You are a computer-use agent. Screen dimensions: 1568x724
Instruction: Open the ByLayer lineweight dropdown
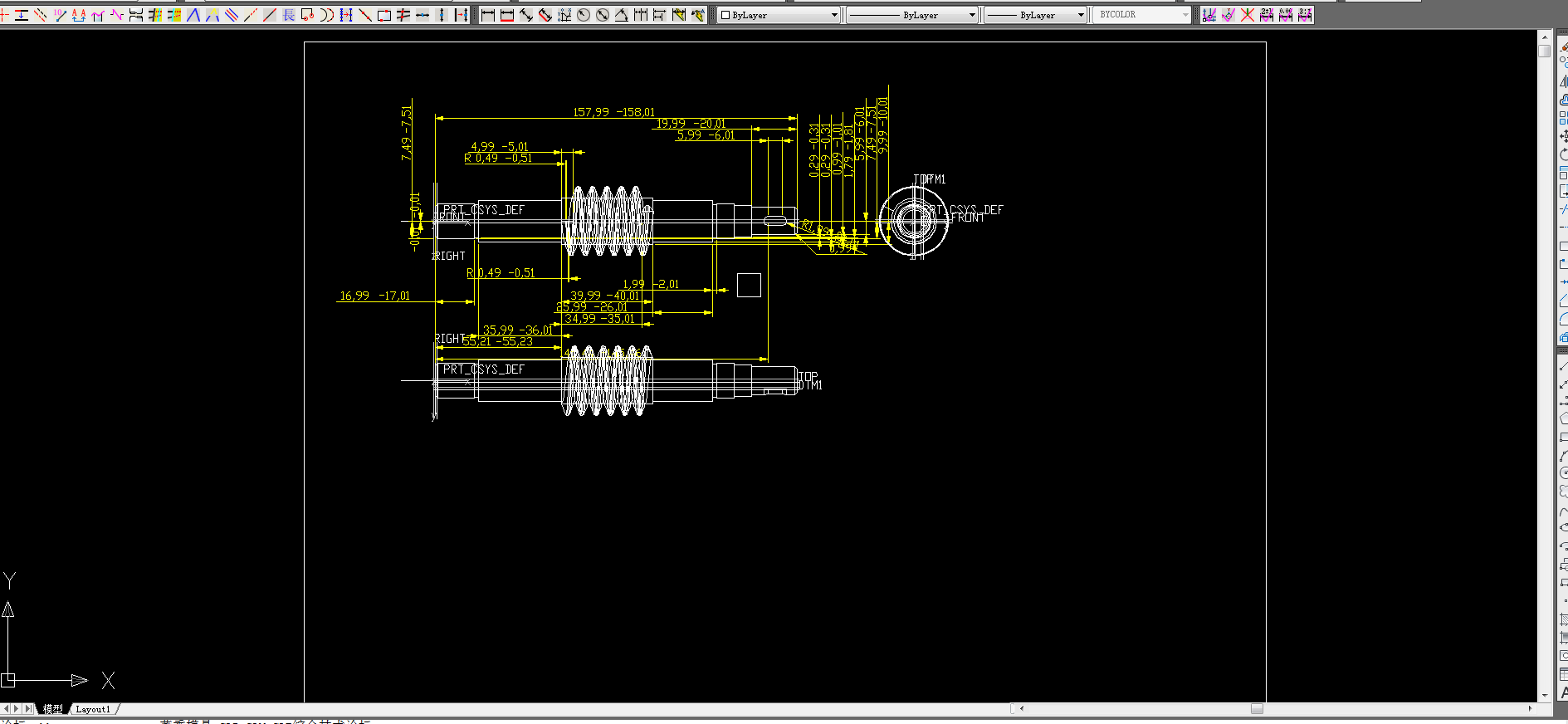1080,15
